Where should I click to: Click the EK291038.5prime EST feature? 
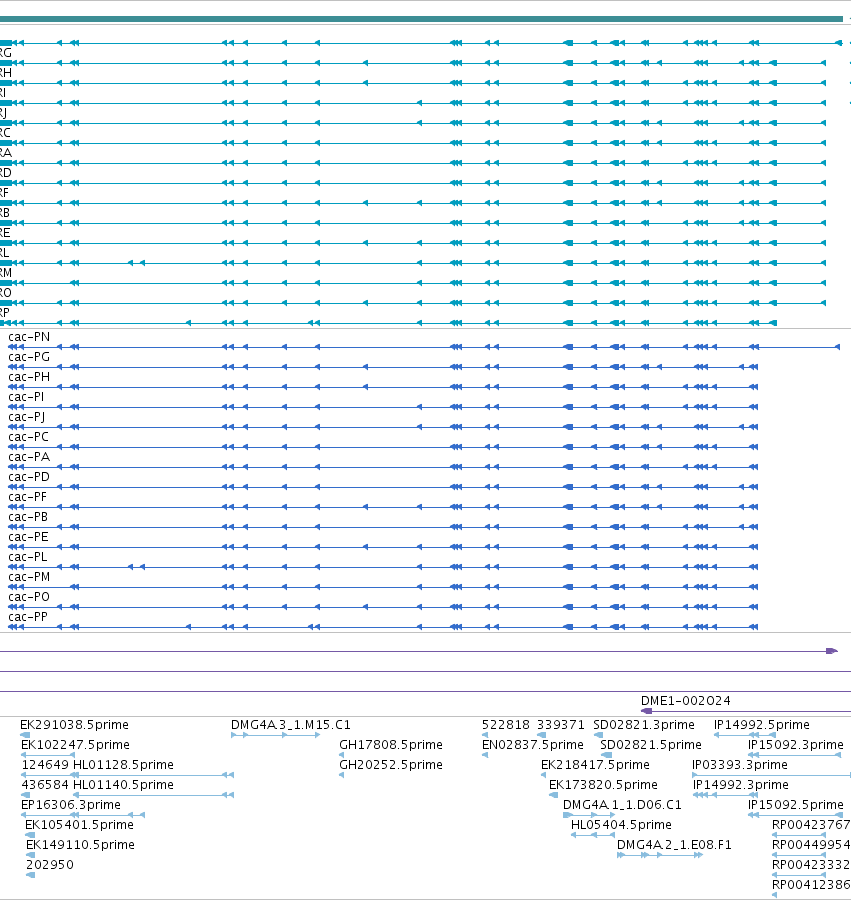(x=25, y=735)
